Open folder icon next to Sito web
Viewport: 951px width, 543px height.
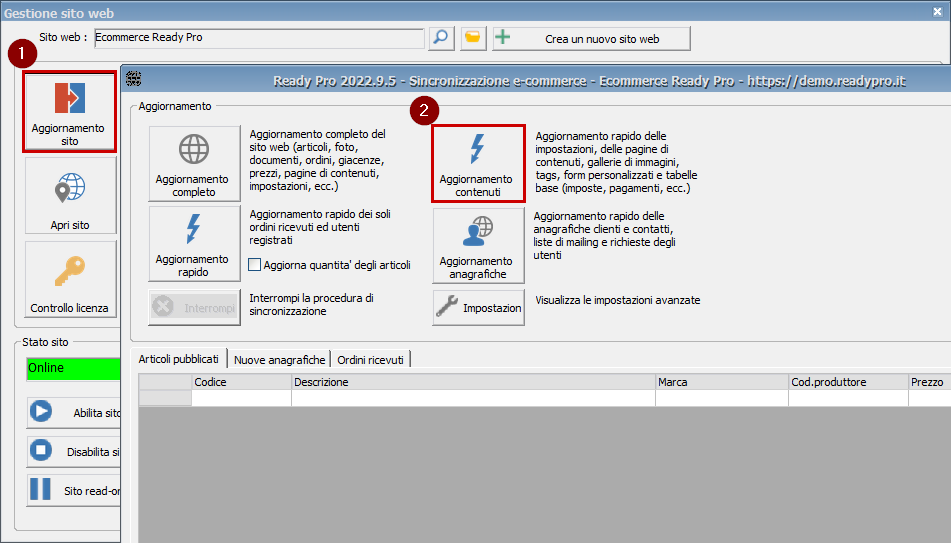(472, 38)
